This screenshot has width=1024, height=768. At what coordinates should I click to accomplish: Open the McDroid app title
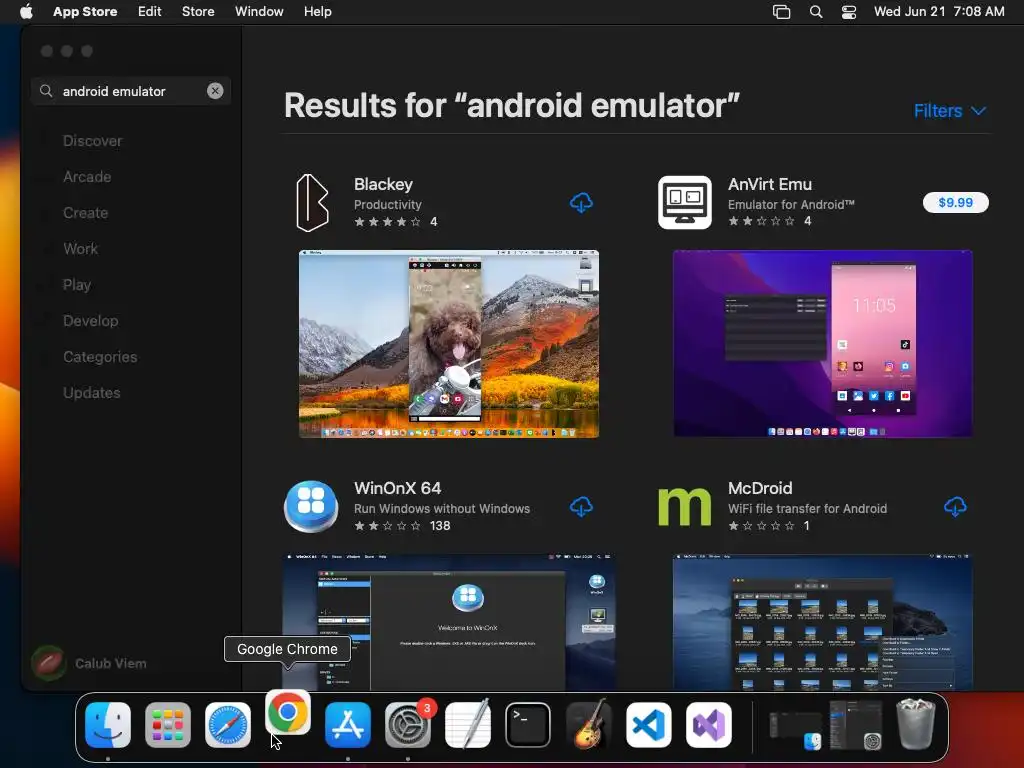click(x=760, y=488)
